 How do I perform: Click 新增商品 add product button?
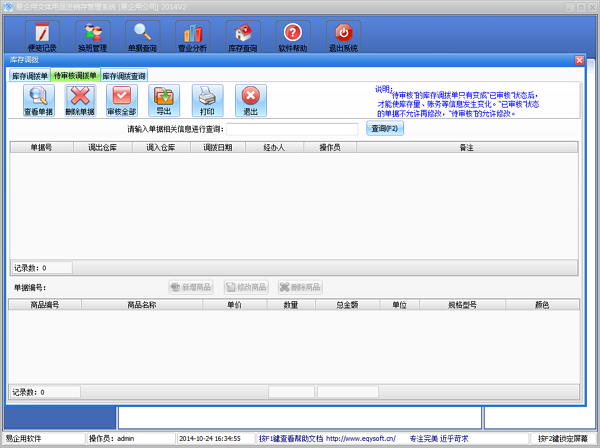(191, 287)
